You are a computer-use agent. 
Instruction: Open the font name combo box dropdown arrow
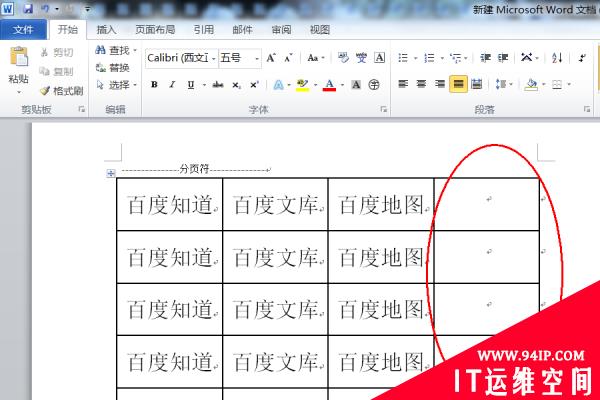(x=214, y=58)
